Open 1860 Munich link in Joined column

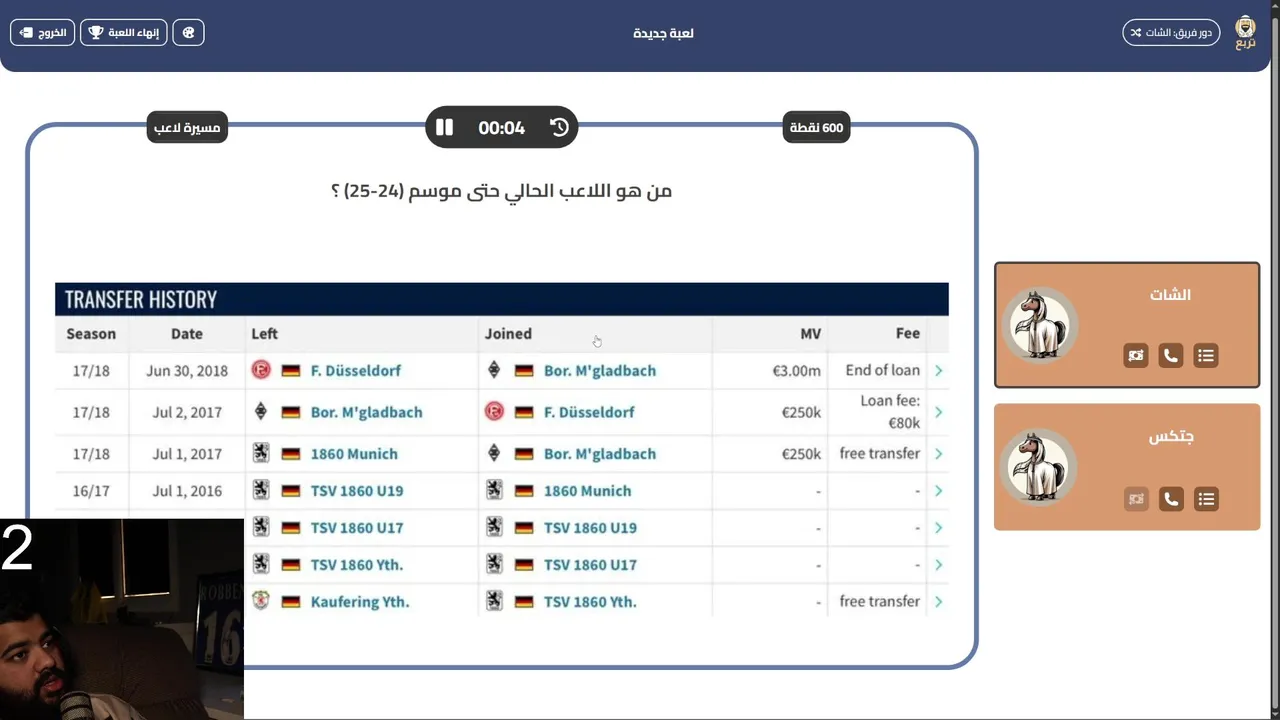pyautogui.click(x=587, y=491)
